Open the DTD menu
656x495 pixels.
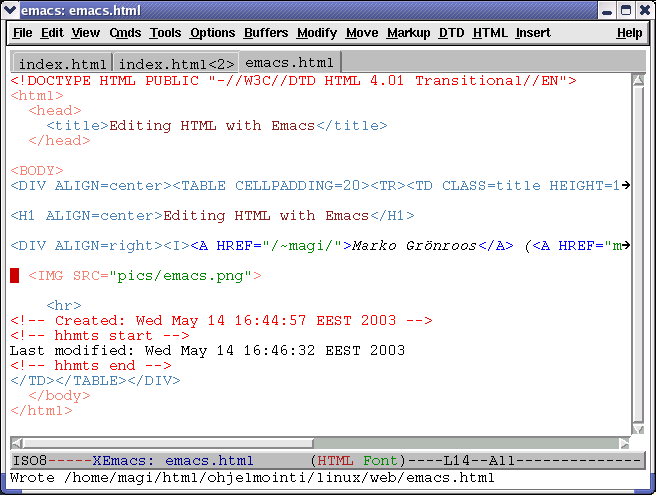point(452,33)
